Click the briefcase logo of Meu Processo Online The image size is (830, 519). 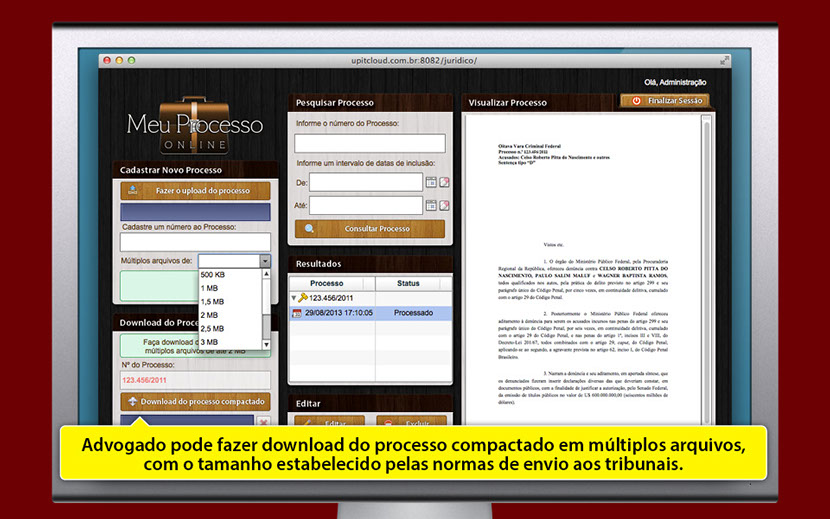[x=195, y=114]
